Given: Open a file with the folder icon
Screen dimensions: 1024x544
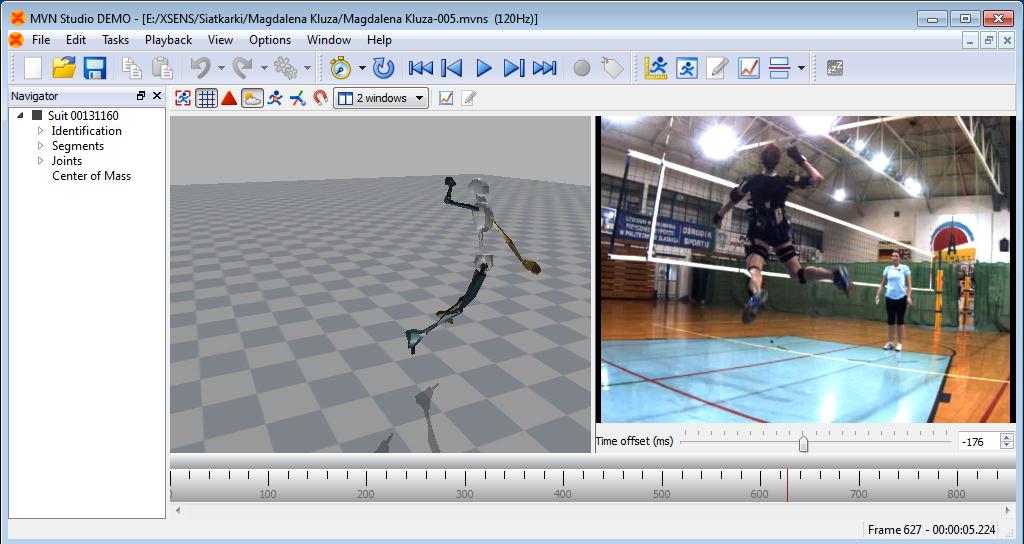Looking at the screenshot, I should click(x=63, y=67).
